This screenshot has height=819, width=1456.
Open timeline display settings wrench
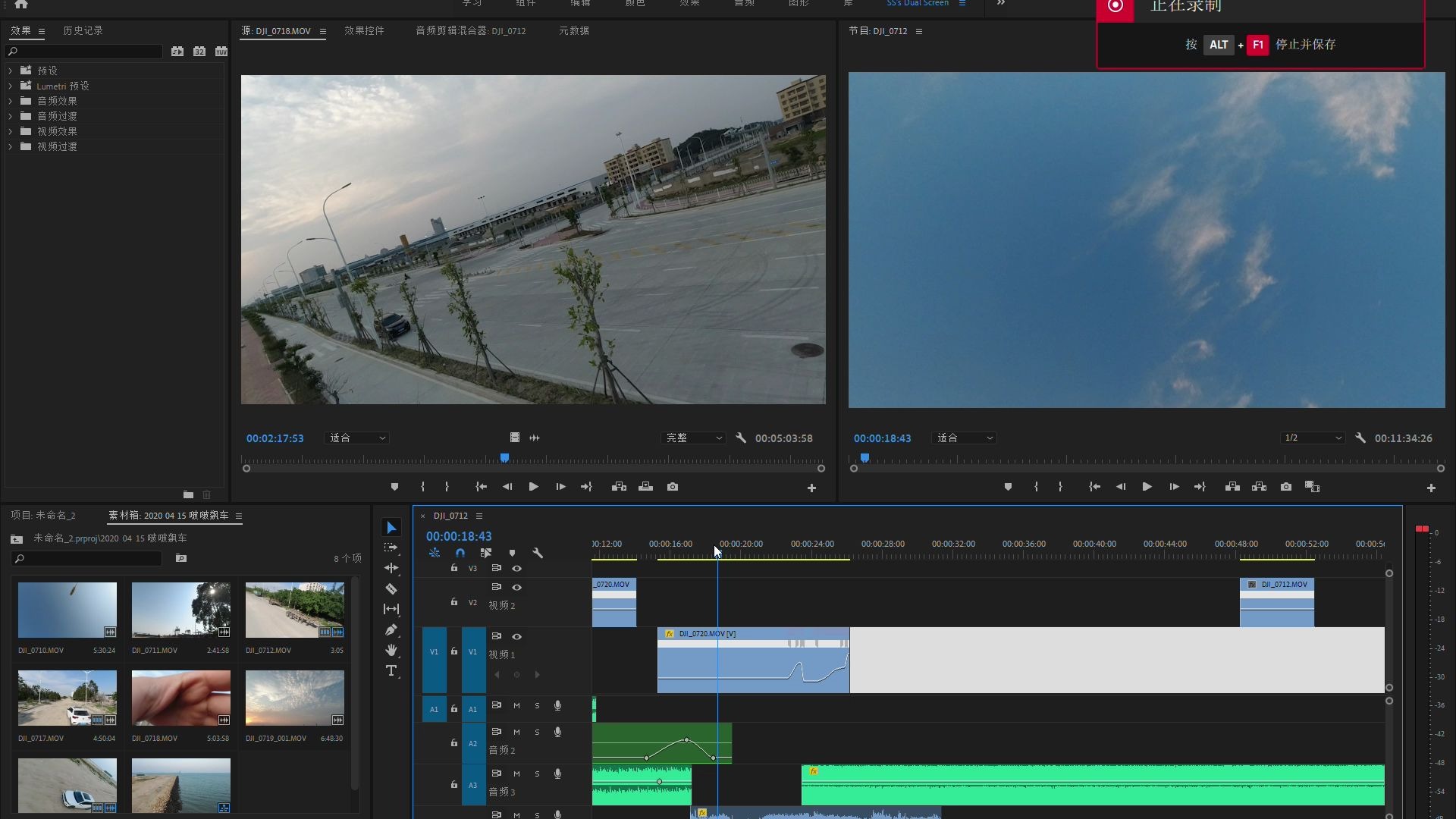coord(538,553)
